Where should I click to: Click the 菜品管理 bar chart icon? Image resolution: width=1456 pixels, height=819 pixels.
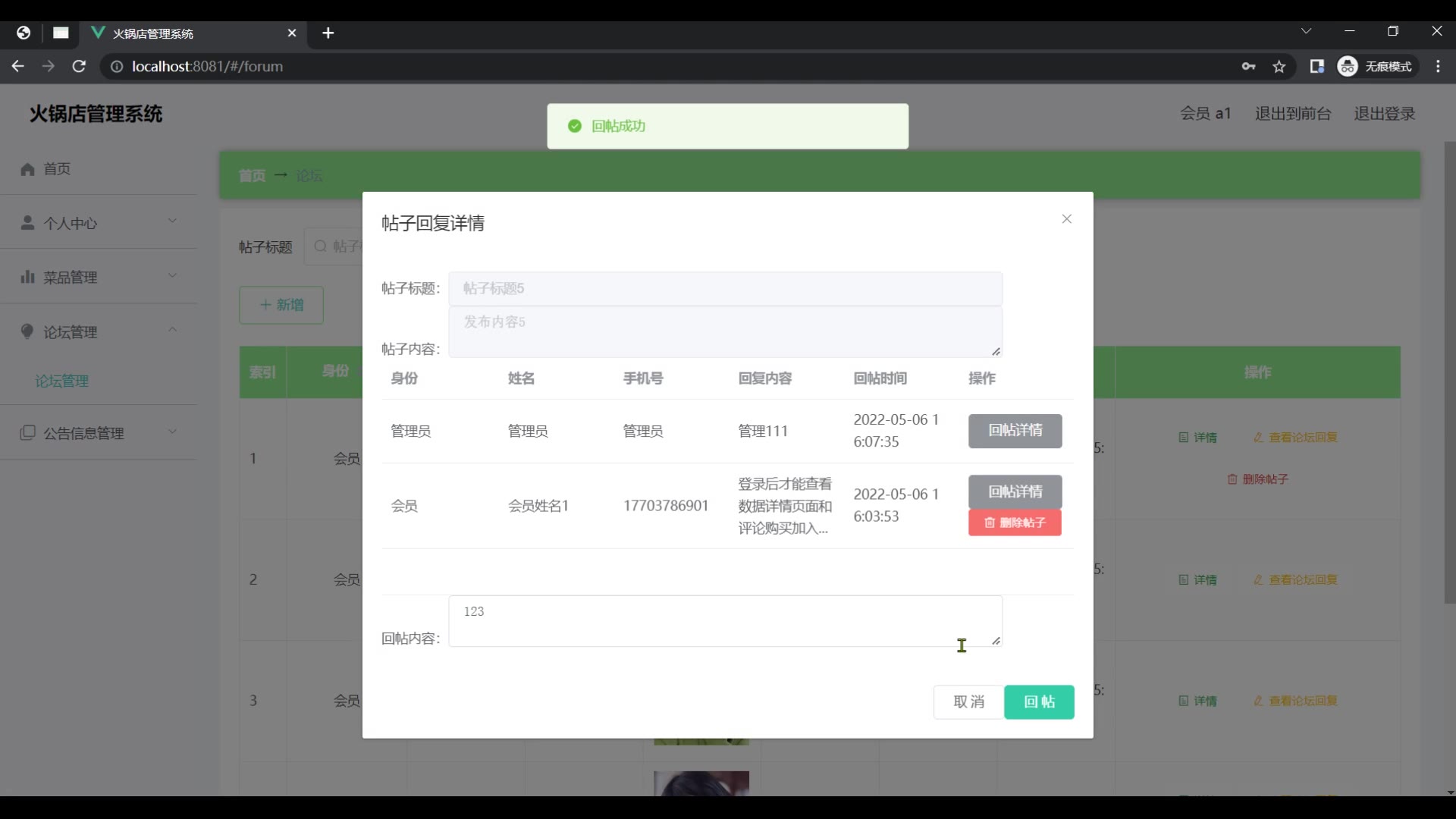(x=28, y=277)
